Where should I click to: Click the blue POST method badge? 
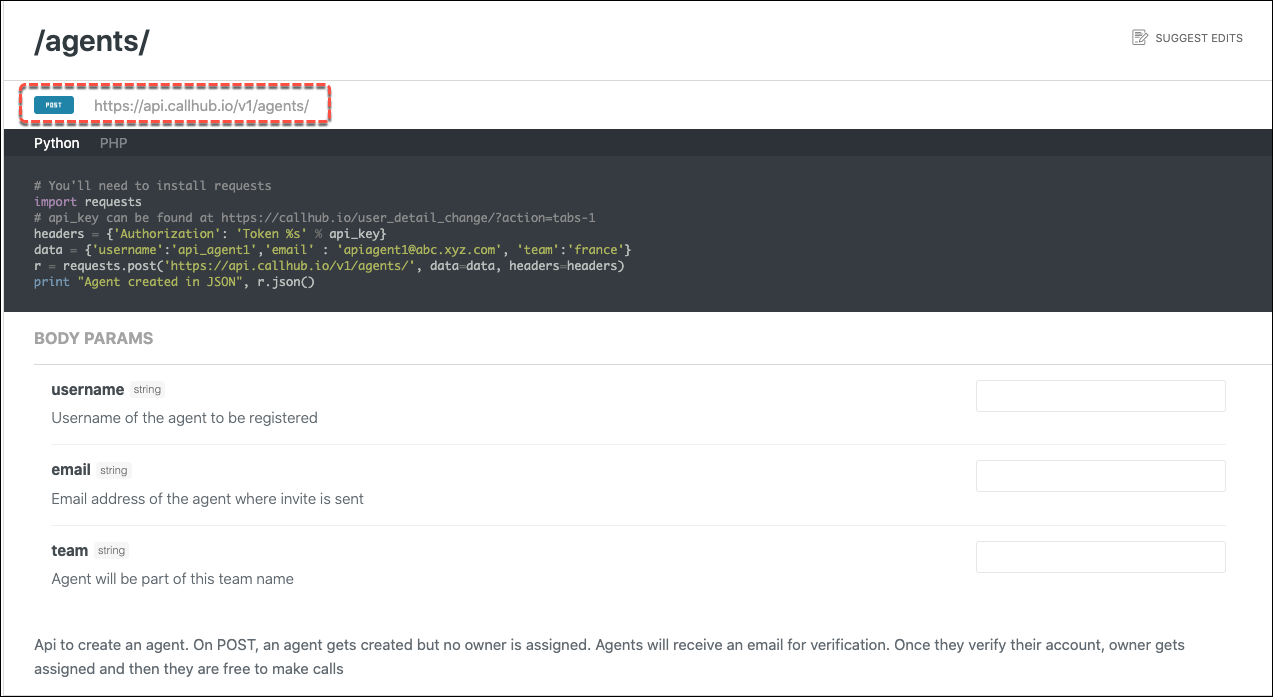pos(54,105)
